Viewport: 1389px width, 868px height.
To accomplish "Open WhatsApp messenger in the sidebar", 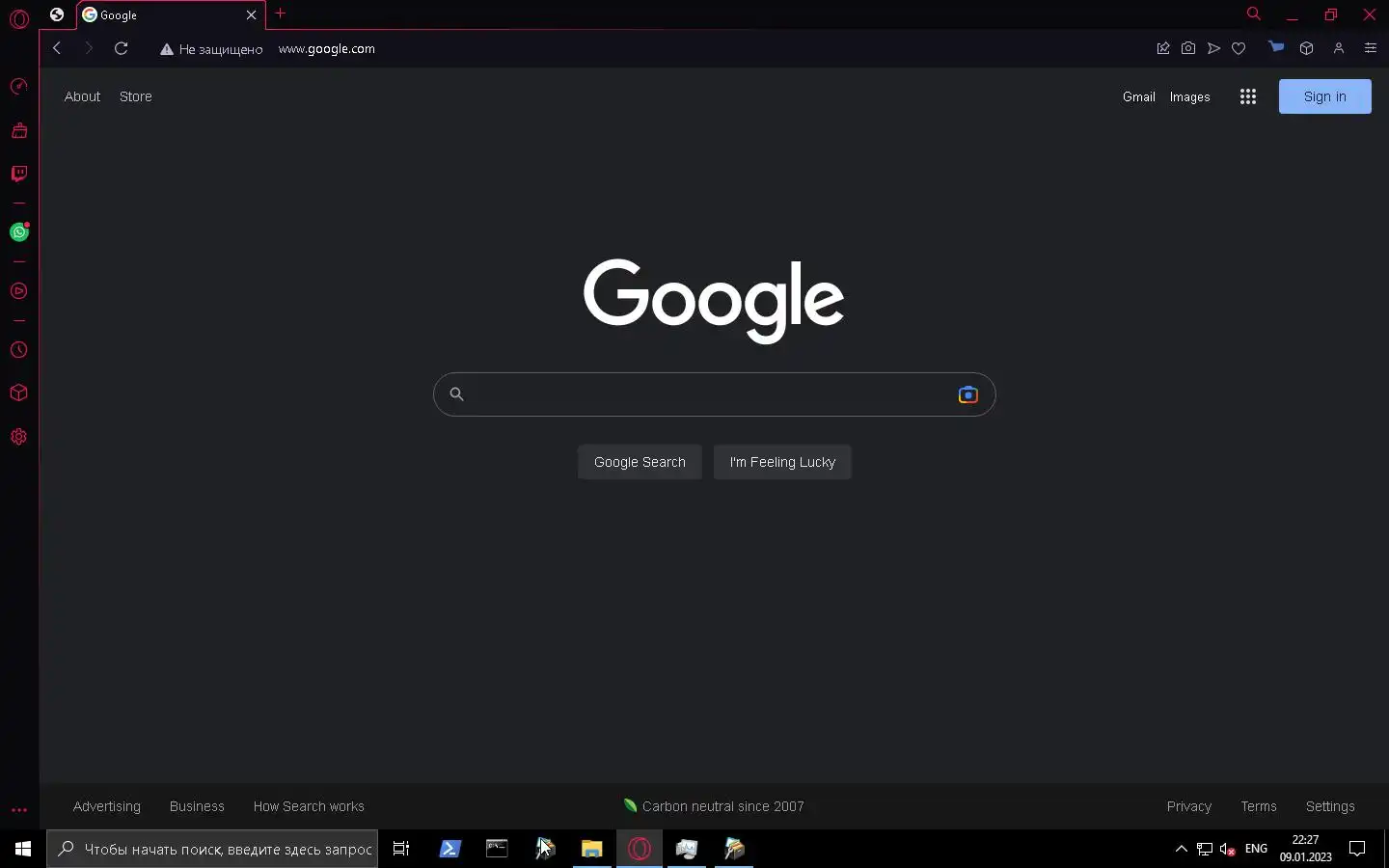I will coord(19,231).
